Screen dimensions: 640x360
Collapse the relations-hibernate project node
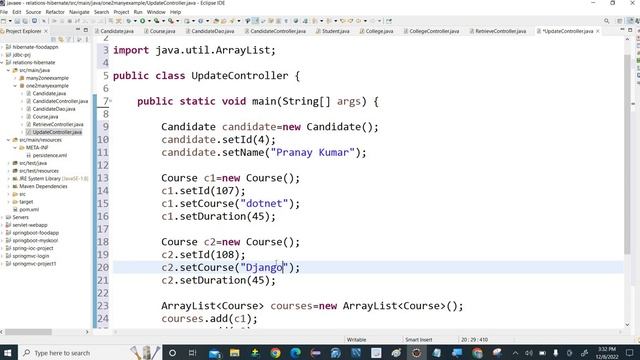tap(2, 62)
